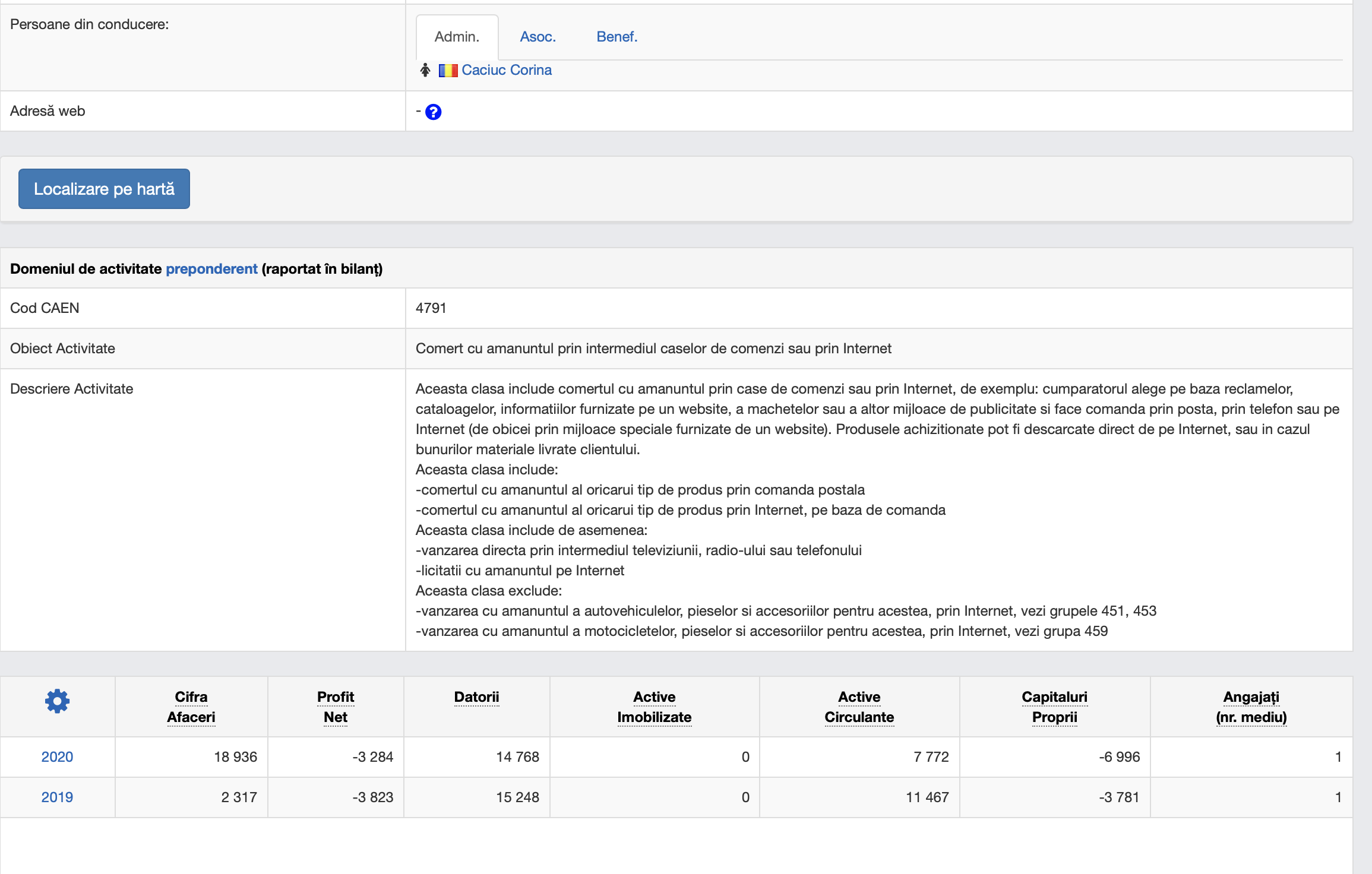Screen dimensions: 1372x874
Task: Click the blue gear settings icon
Action: coord(57,701)
